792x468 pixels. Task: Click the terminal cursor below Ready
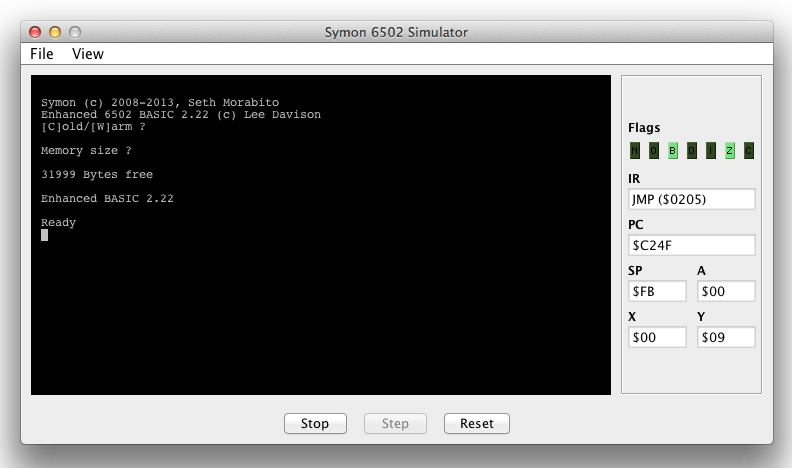click(x=44, y=235)
